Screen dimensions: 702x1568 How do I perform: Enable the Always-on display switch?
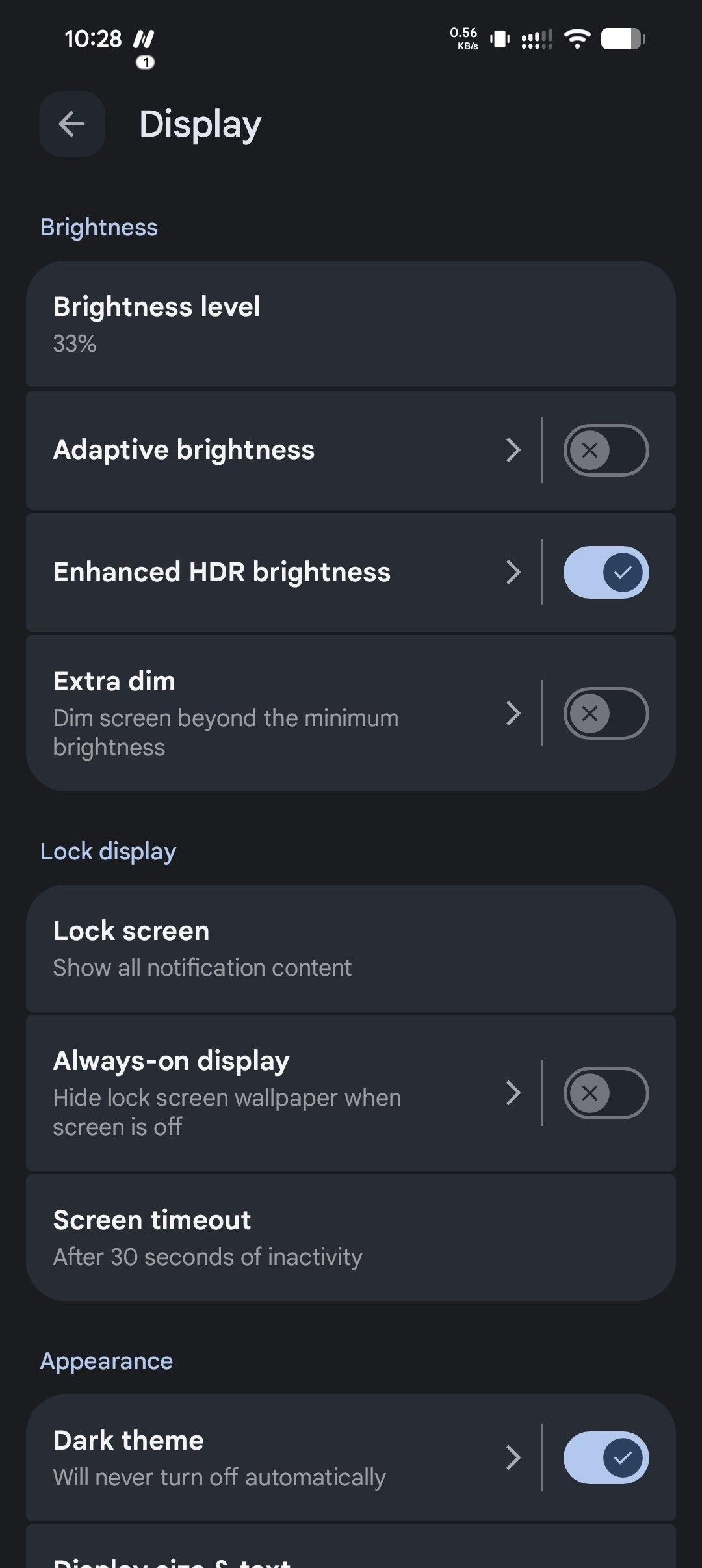pos(606,1093)
